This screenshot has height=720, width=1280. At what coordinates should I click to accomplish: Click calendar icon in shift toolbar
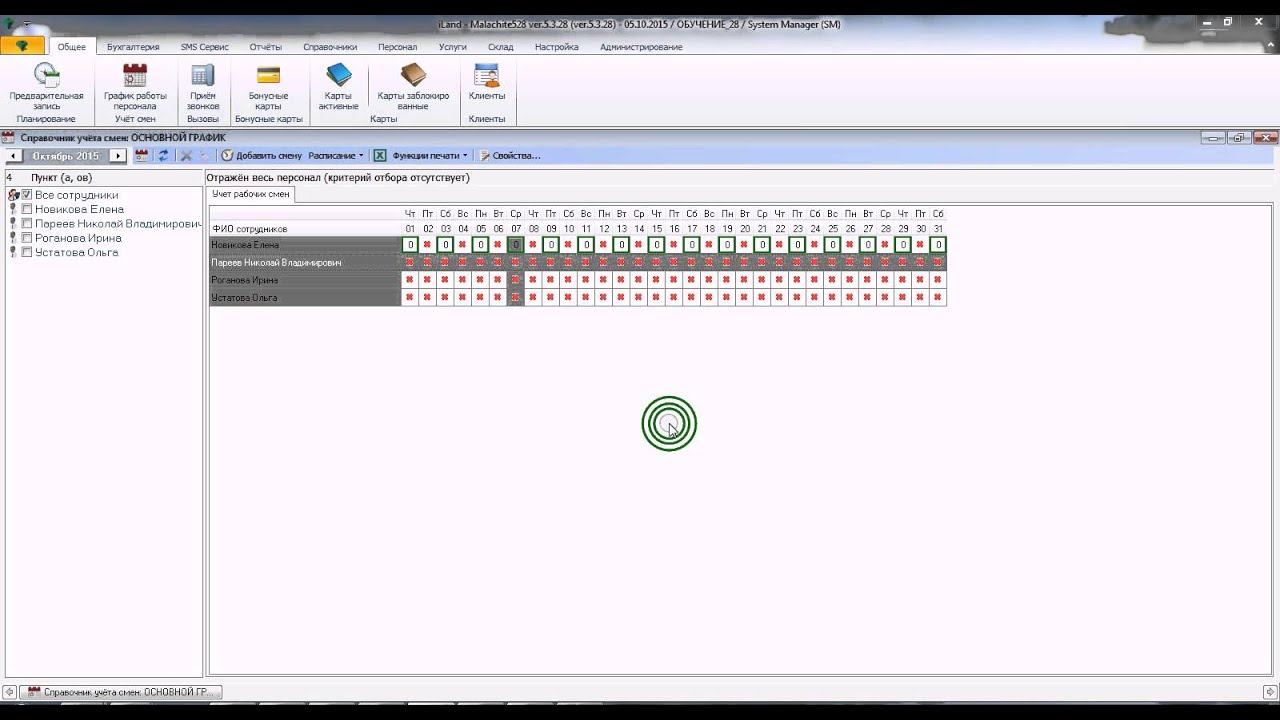coord(142,156)
